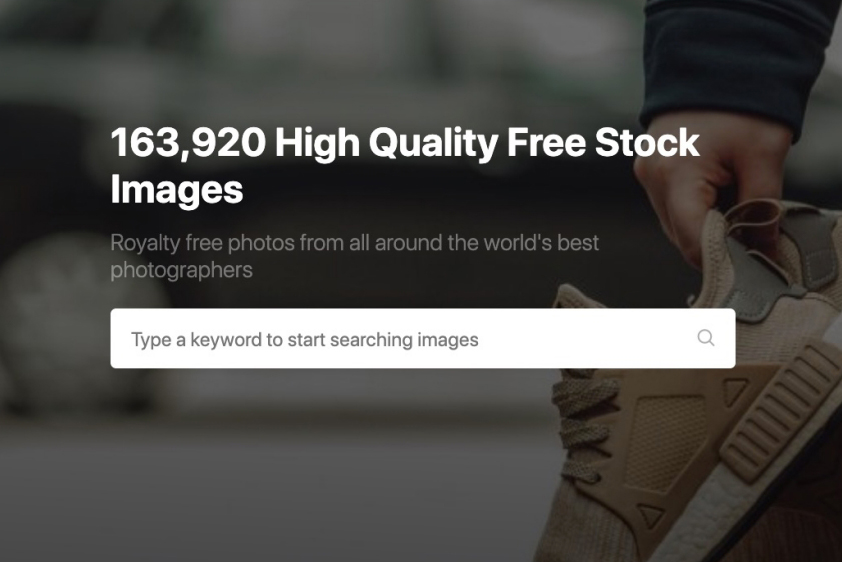
Task: Click the 'Free Stock' heading text
Action: coord(603,142)
